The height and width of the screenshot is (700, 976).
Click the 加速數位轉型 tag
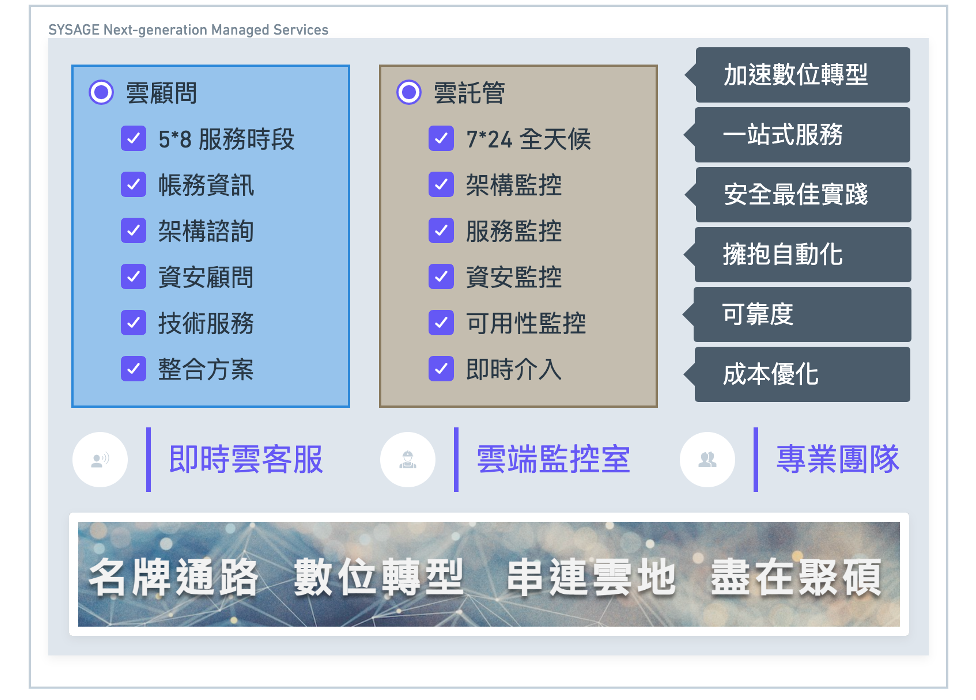797,75
